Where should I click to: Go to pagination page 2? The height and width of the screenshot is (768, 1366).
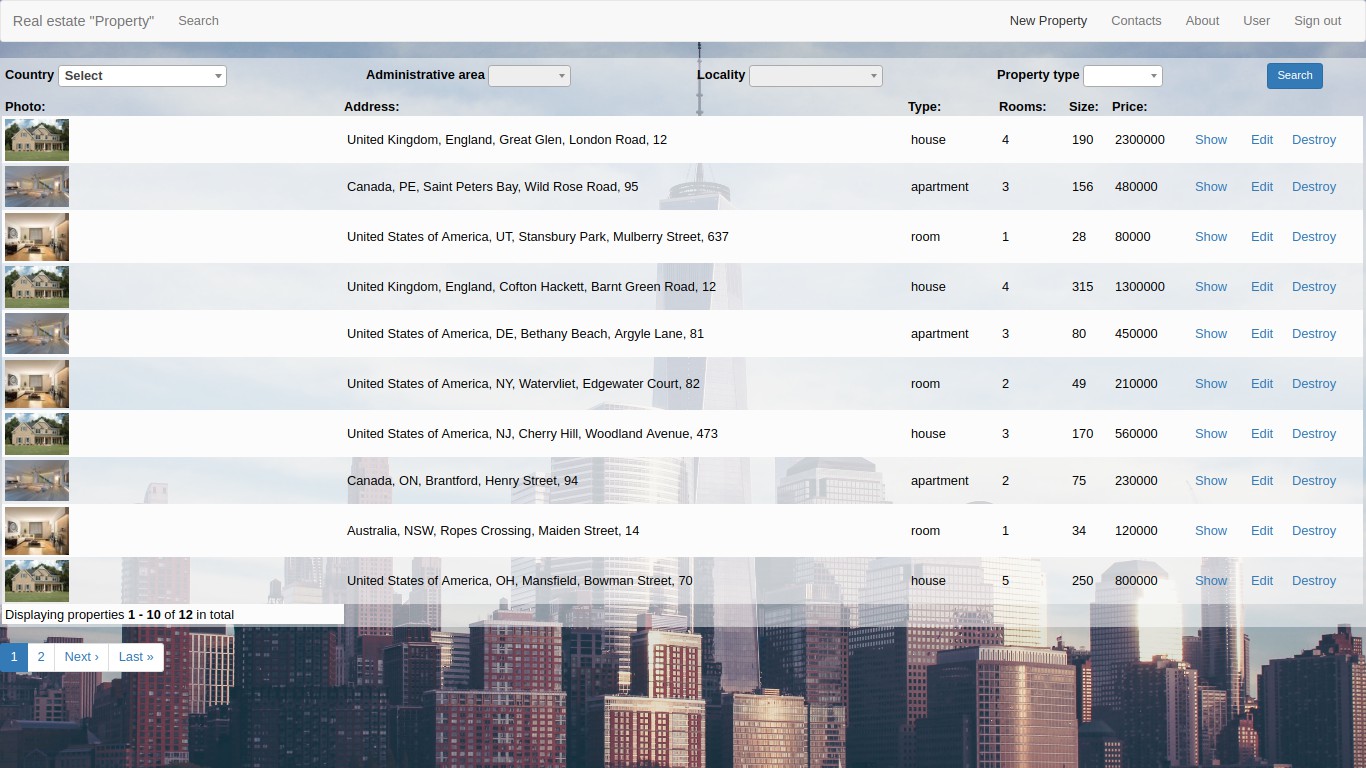click(x=41, y=657)
